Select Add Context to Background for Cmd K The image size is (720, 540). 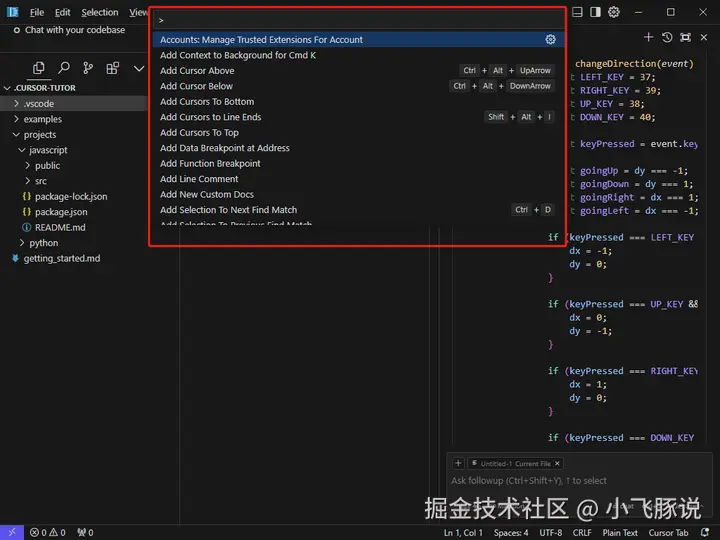(x=358, y=55)
